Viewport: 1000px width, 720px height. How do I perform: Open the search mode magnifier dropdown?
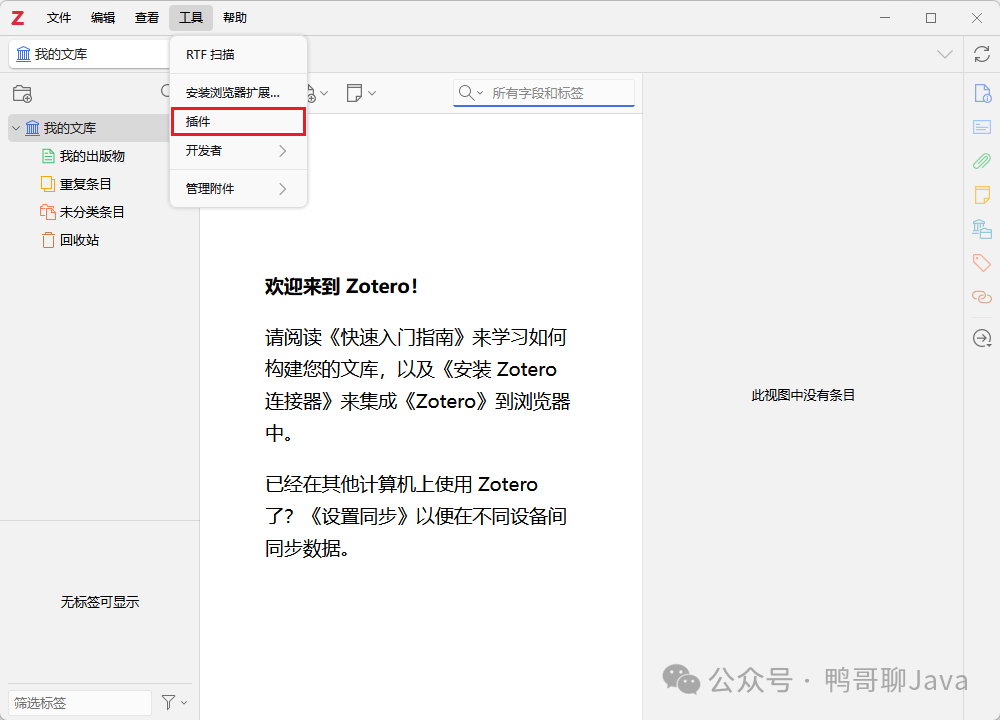point(471,93)
